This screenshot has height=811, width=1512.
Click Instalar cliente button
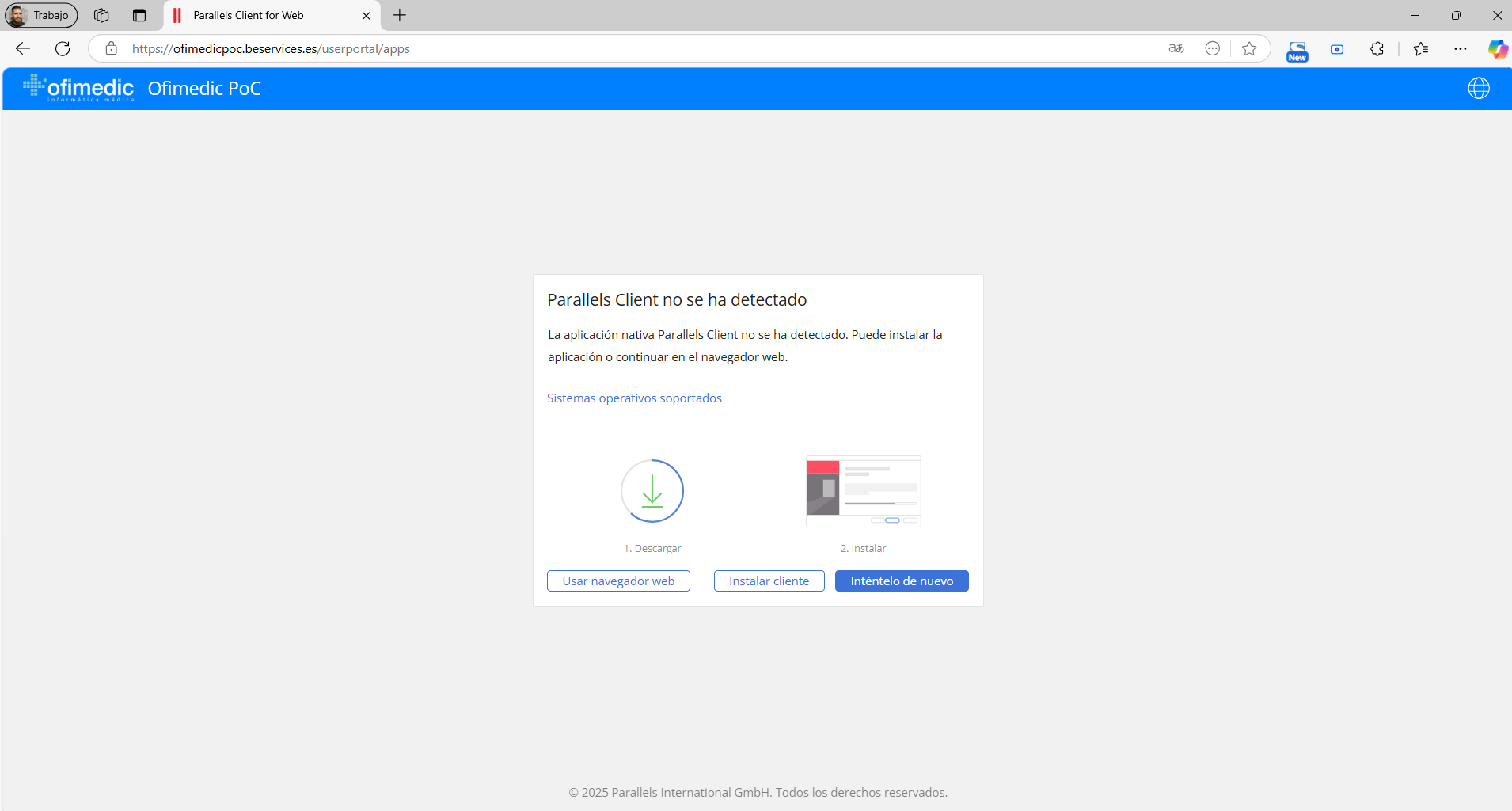click(x=769, y=581)
